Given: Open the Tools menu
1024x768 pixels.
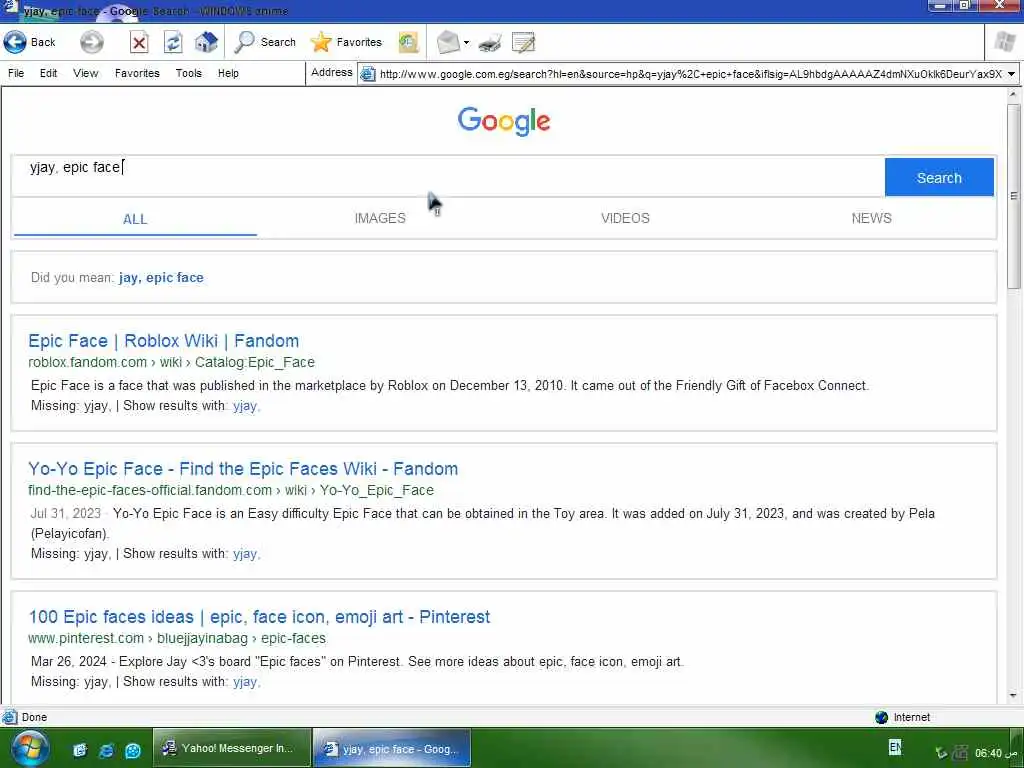Looking at the screenshot, I should pos(189,73).
